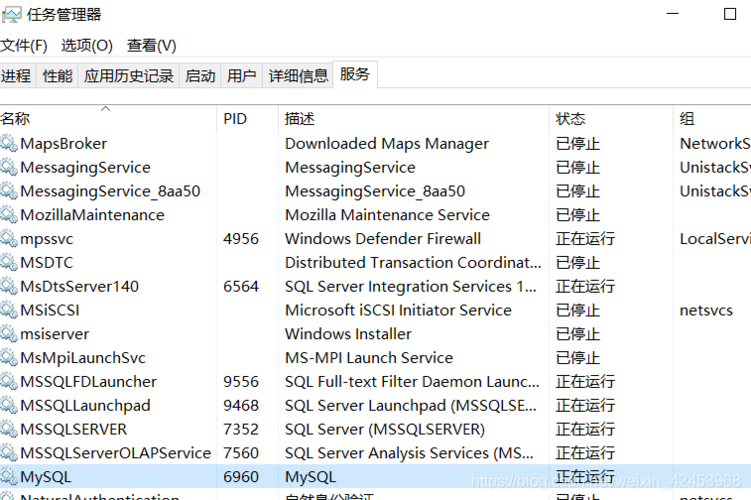Image resolution: width=751 pixels, height=500 pixels.
Task: Click the Task Manager app icon in title bar
Action: point(11,15)
